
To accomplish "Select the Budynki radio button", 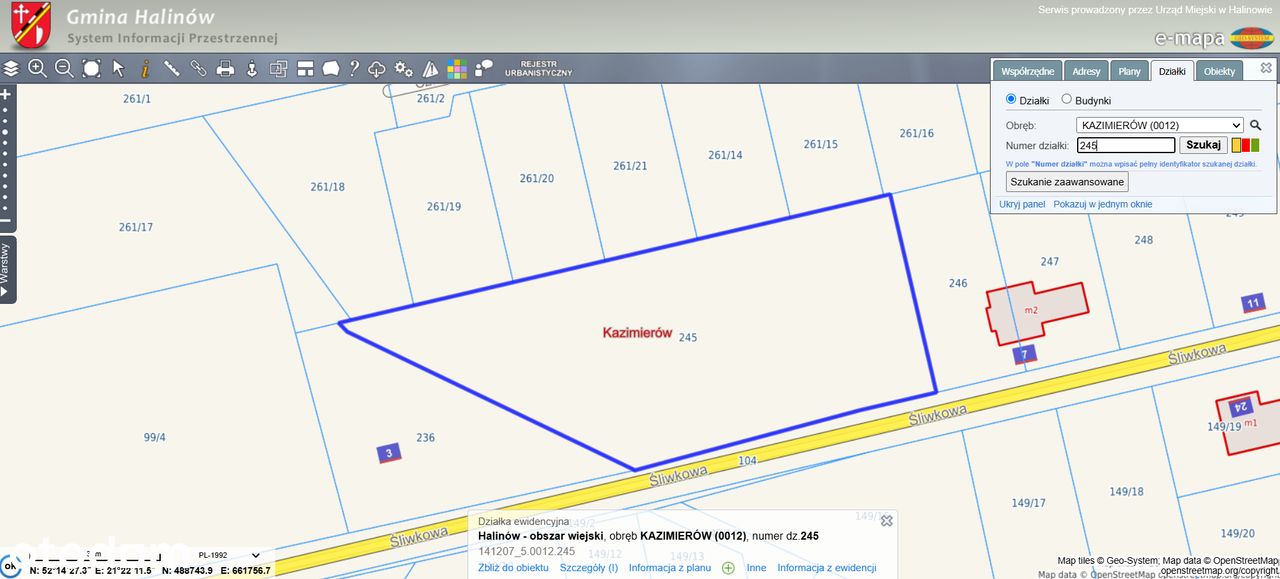I will [1066, 99].
